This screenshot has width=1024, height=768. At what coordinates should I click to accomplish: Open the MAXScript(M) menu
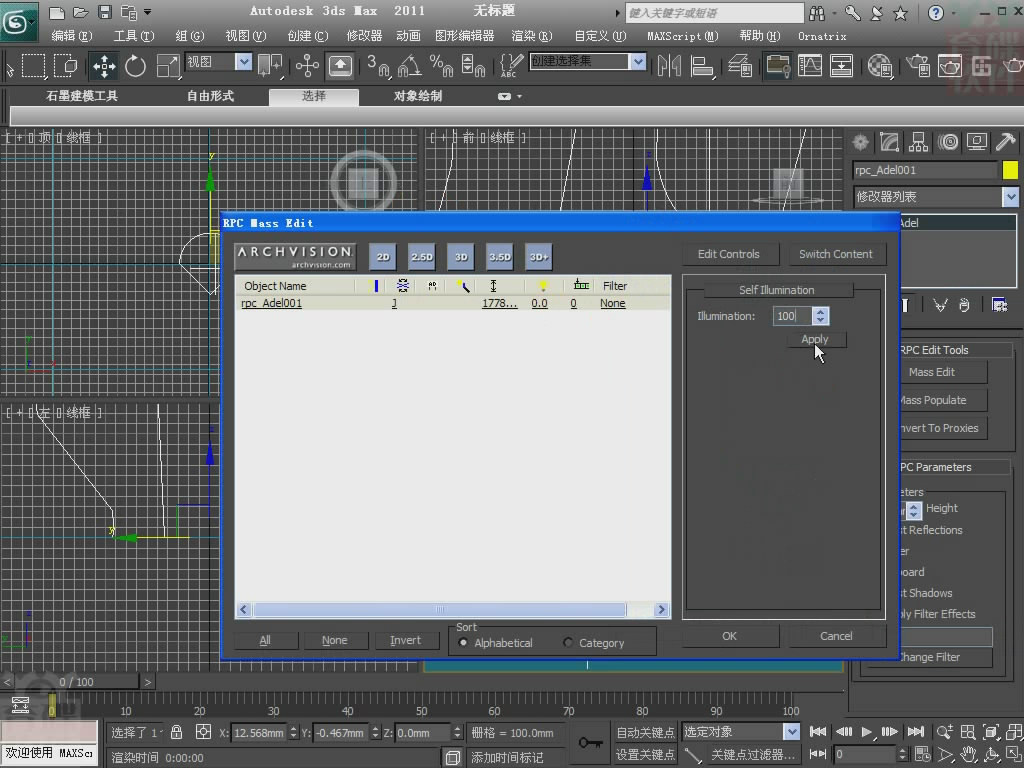(x=682, y=36)
